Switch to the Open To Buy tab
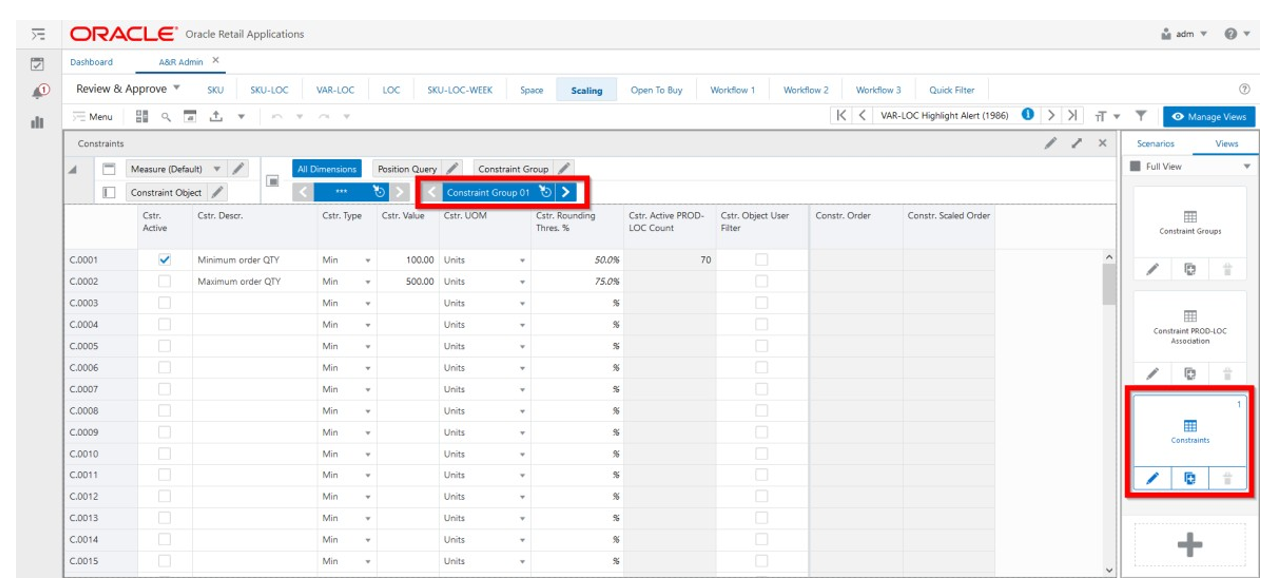Viewport: 1283px width, 588px height. tap(656, 90)
